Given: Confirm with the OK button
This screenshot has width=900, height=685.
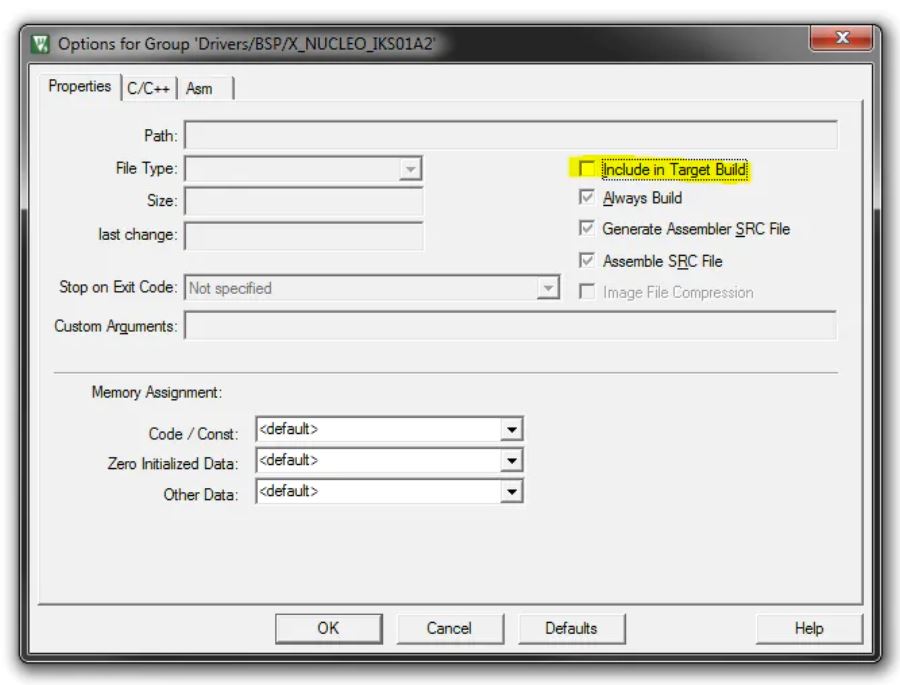Looking at the screenshot, I should (x=328, y=628).
